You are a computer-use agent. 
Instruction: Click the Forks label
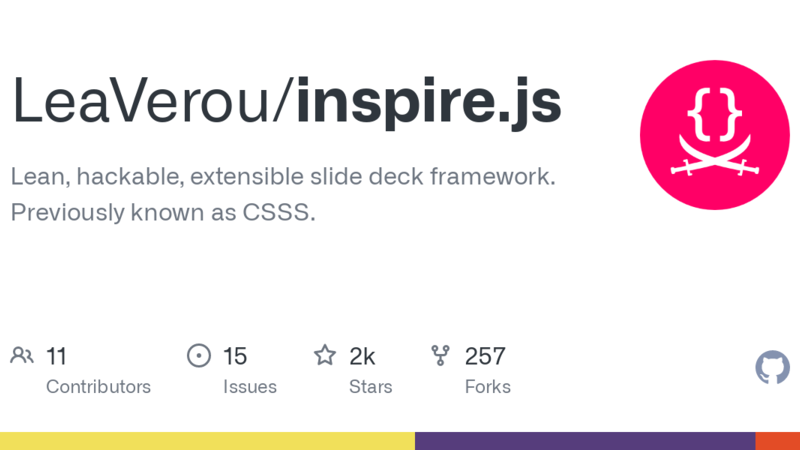pyautogui.click(x=487, y=386)
